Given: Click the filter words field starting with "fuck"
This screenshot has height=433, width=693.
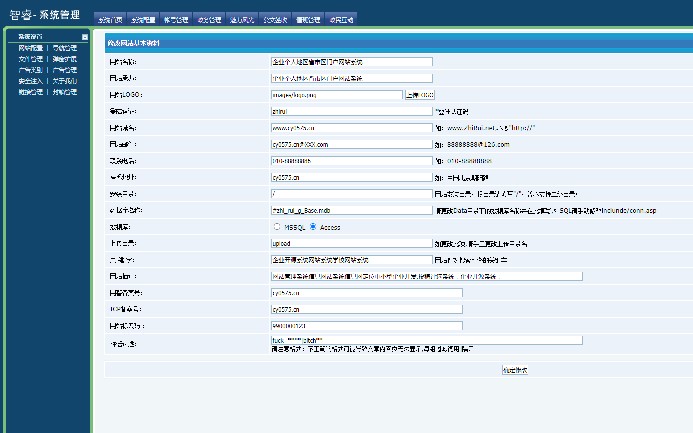Looking at the screenshot, I should [427, 340].
